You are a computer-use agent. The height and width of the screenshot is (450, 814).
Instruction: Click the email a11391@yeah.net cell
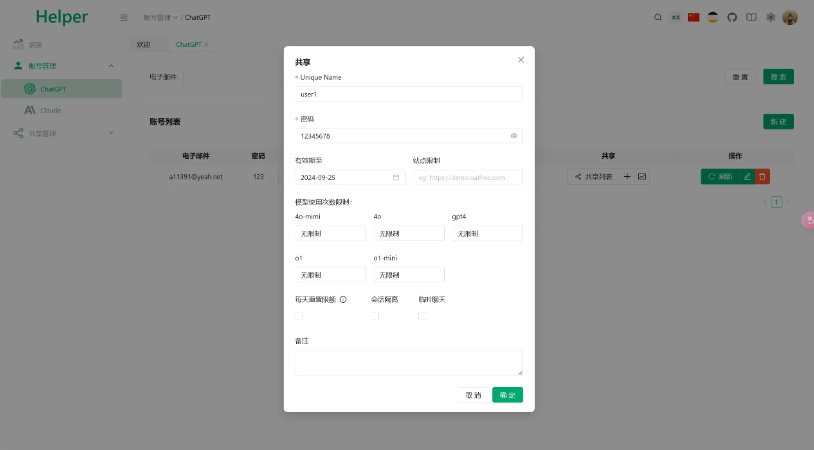click(195, 176)
